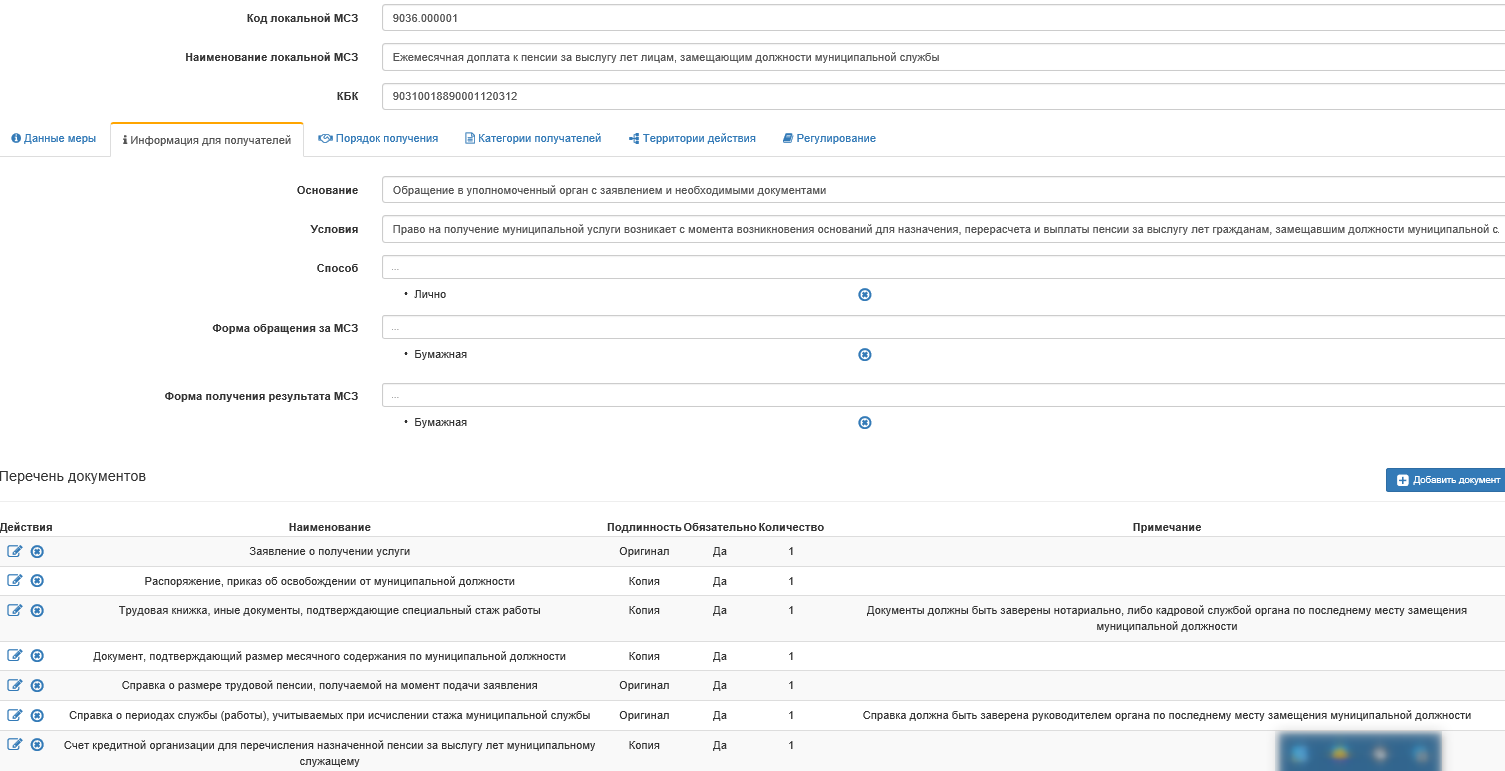Edit the 'Трудовая книжка, иные документы' row
Screen dimensions: 1505x771
pyautogui.click(x=15, y=610)
